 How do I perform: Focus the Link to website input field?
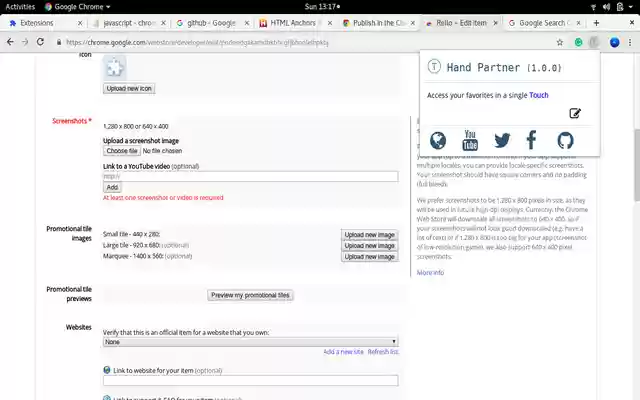coord(250,380)
